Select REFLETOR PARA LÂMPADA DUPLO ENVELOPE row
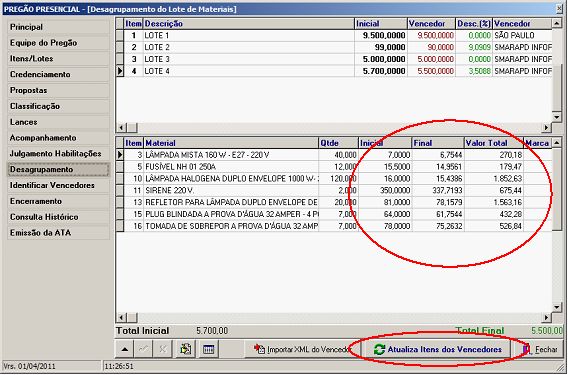 coord(334,203)
